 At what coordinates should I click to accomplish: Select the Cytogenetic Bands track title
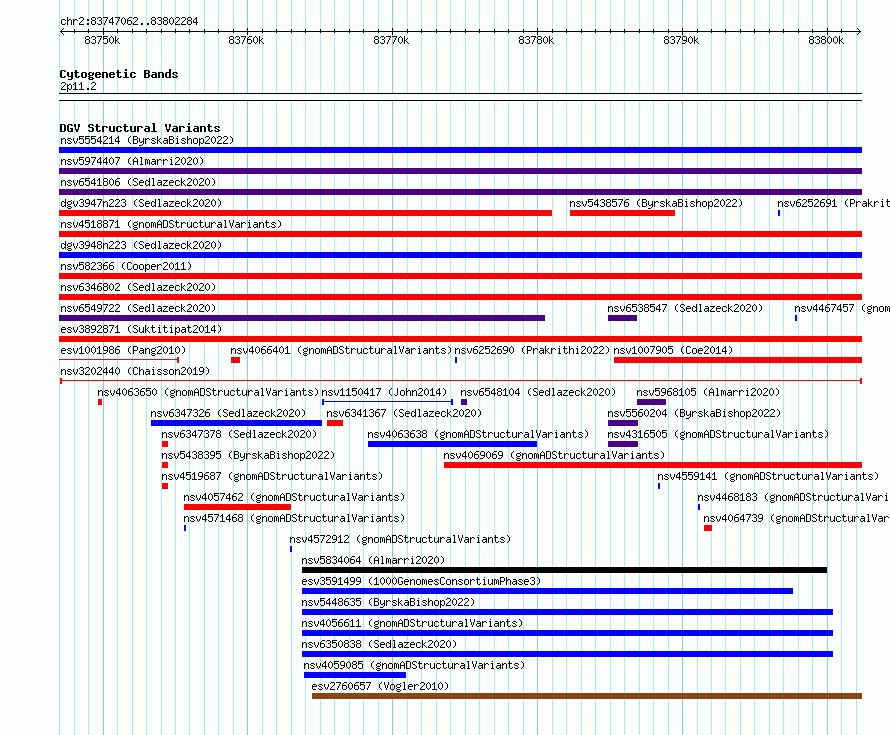119,74
